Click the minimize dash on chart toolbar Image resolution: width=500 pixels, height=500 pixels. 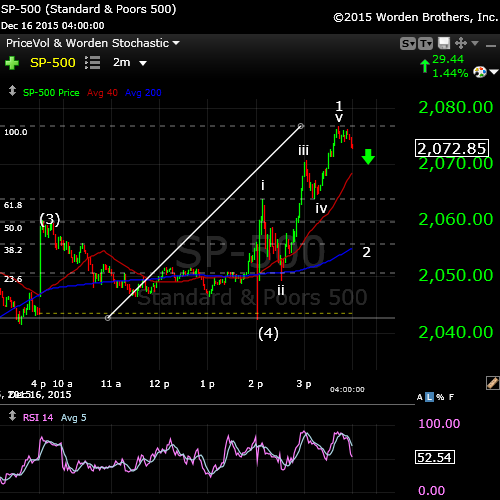[491, 46]
